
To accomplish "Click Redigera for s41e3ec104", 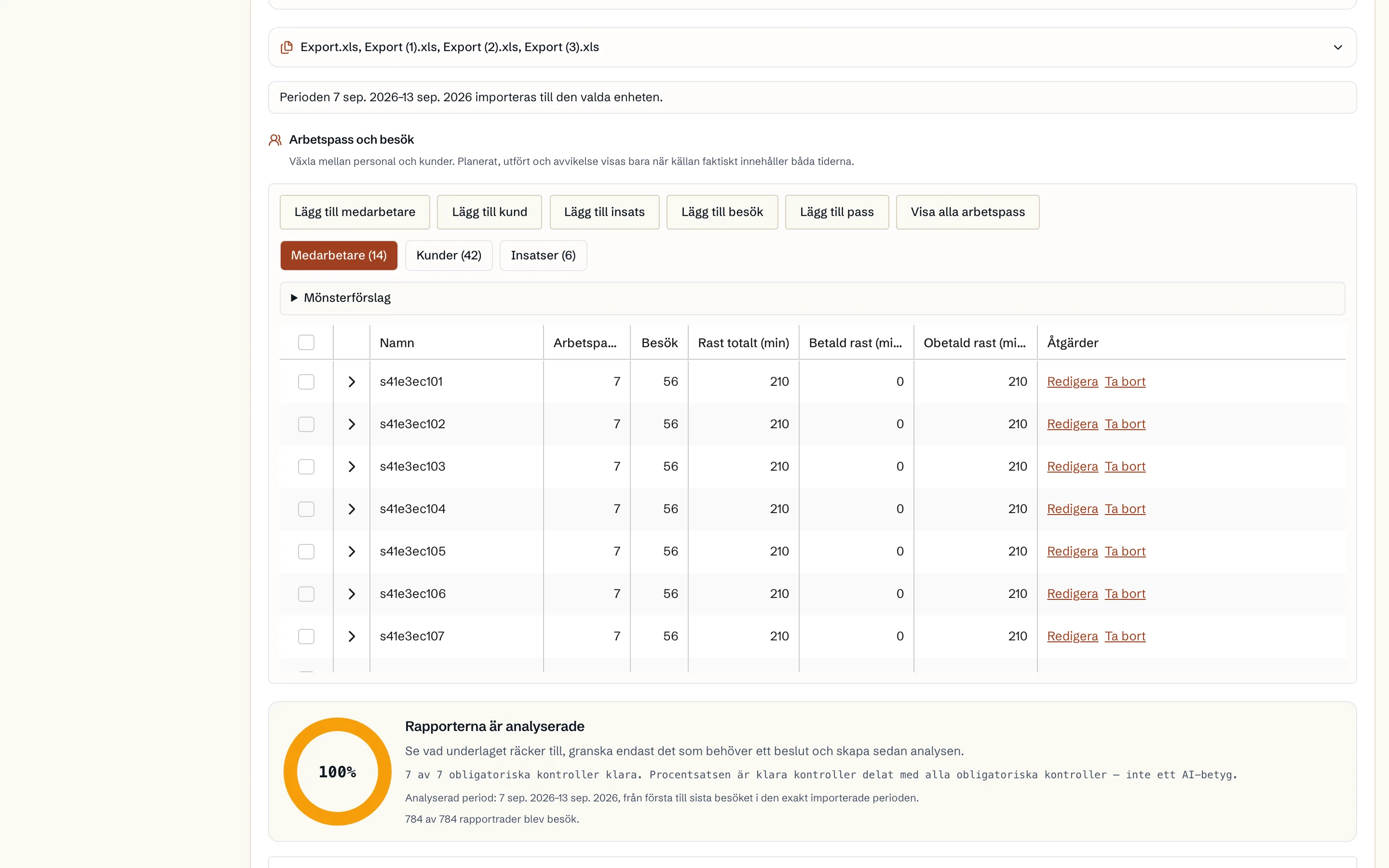I will click(x=1072, y=509).
